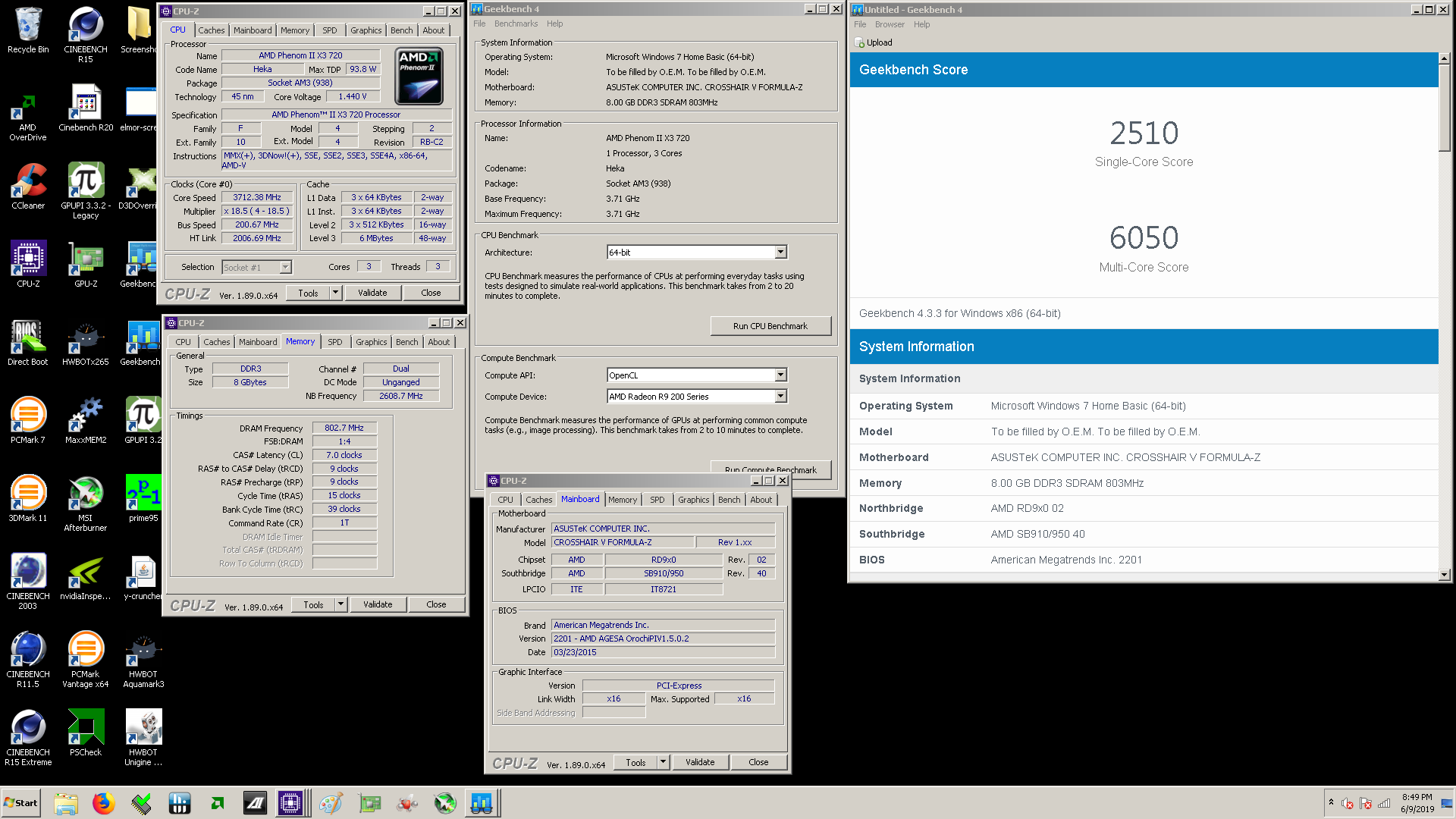The height and width of the screenshot is (819, 1456).
Task: Select GPUPI 3.3.2 Legacy desktop icon
Action: [86, 191]
